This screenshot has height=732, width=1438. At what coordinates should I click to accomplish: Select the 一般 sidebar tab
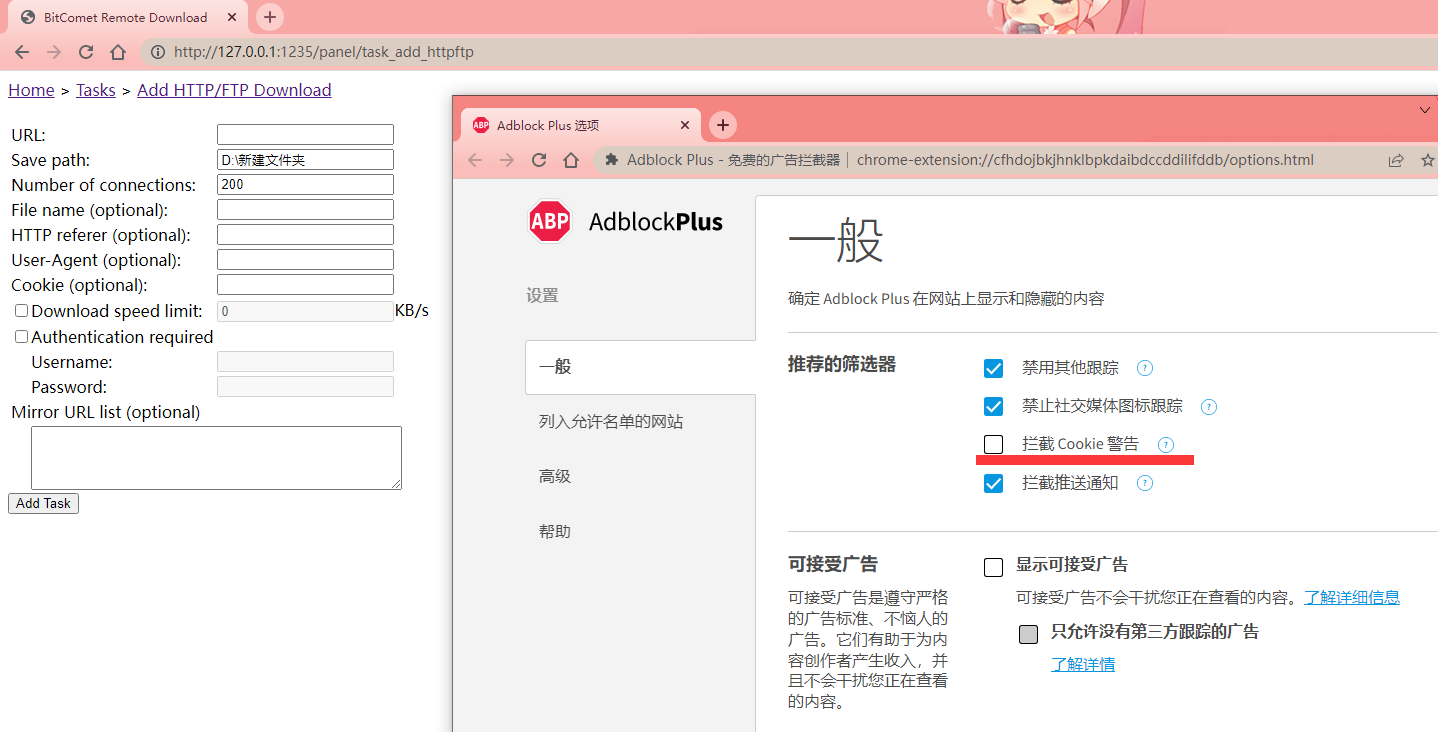(640, 367)
